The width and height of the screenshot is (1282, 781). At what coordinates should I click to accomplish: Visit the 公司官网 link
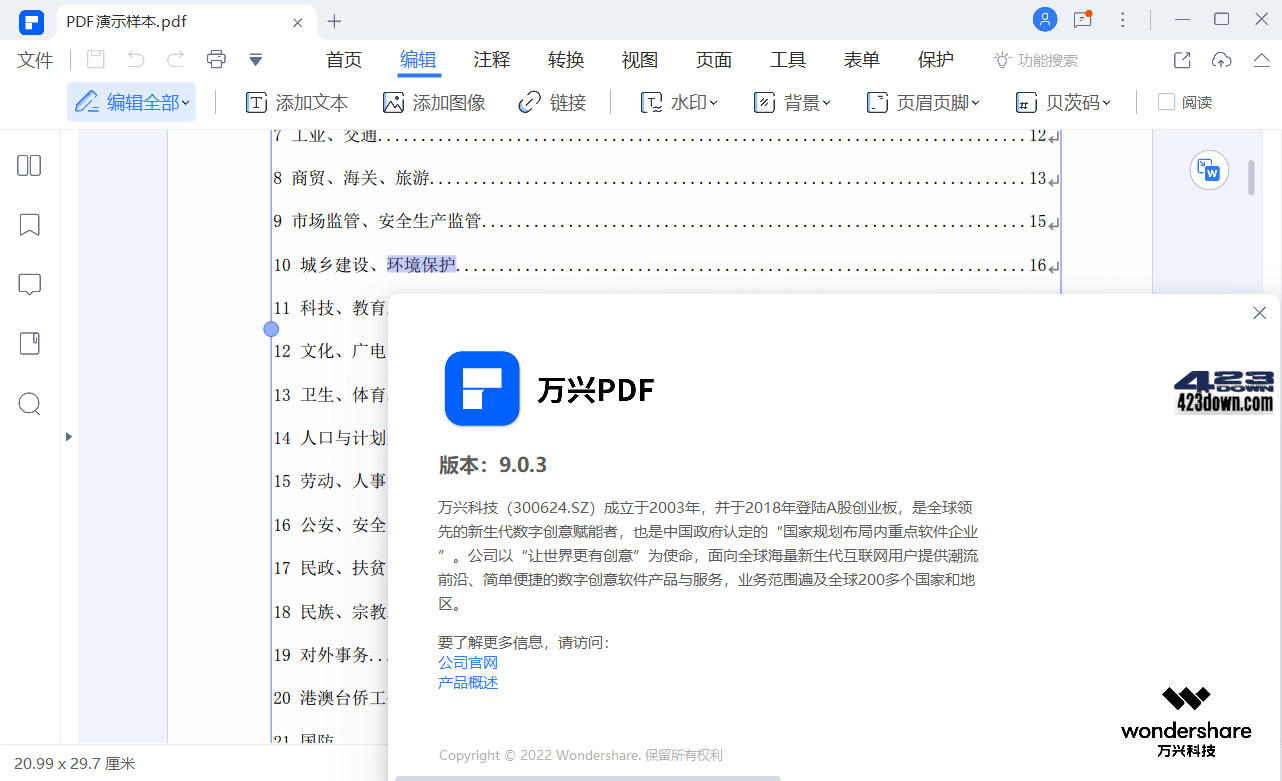467,662
